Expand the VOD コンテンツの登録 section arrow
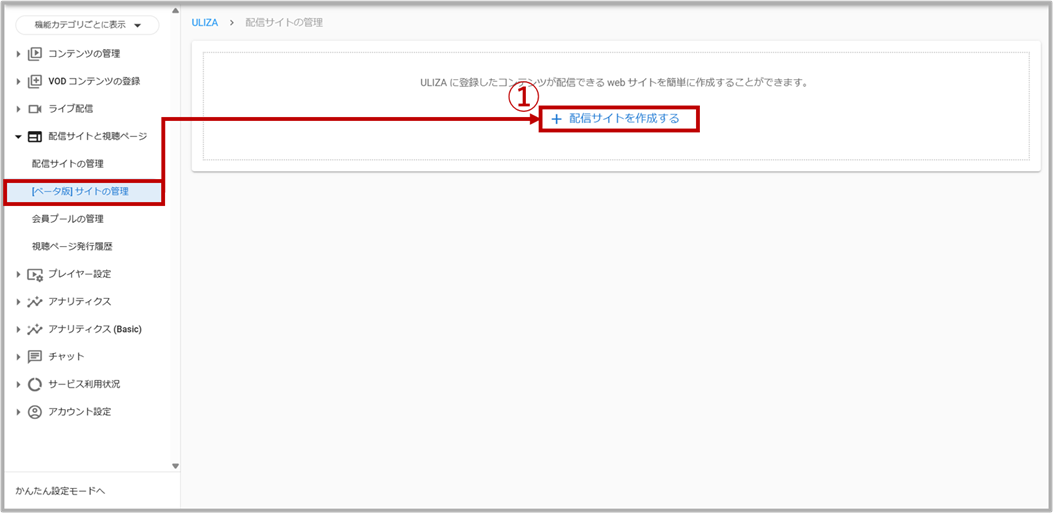The height and width of the screenshot is (513, 1053). [19, 81]
